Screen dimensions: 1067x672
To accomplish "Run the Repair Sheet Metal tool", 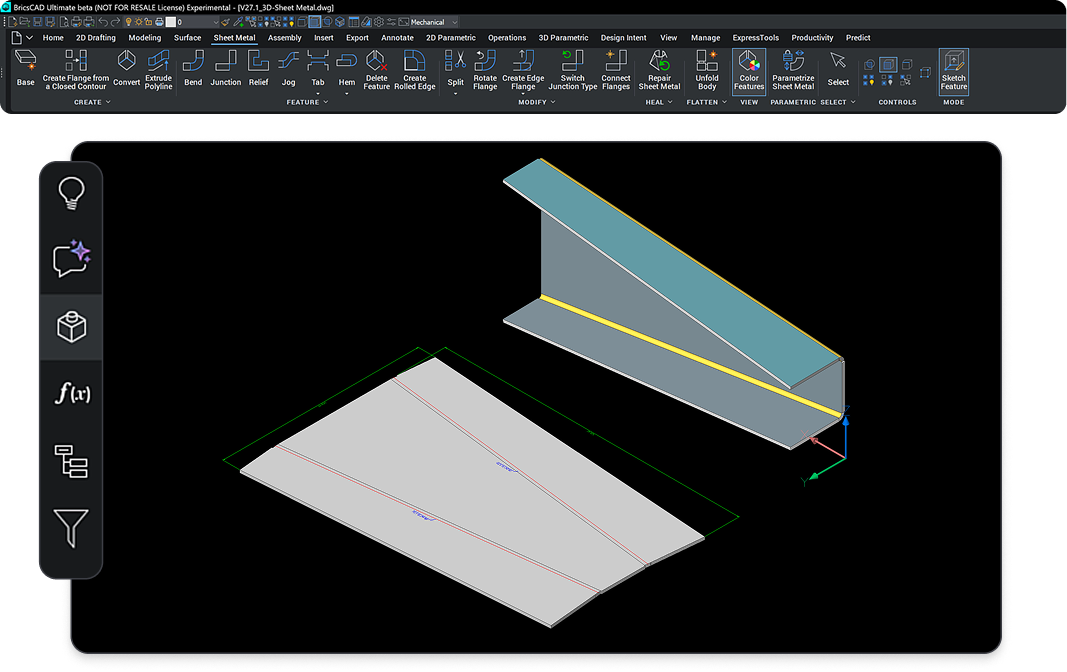I will (x=659, y=69).
